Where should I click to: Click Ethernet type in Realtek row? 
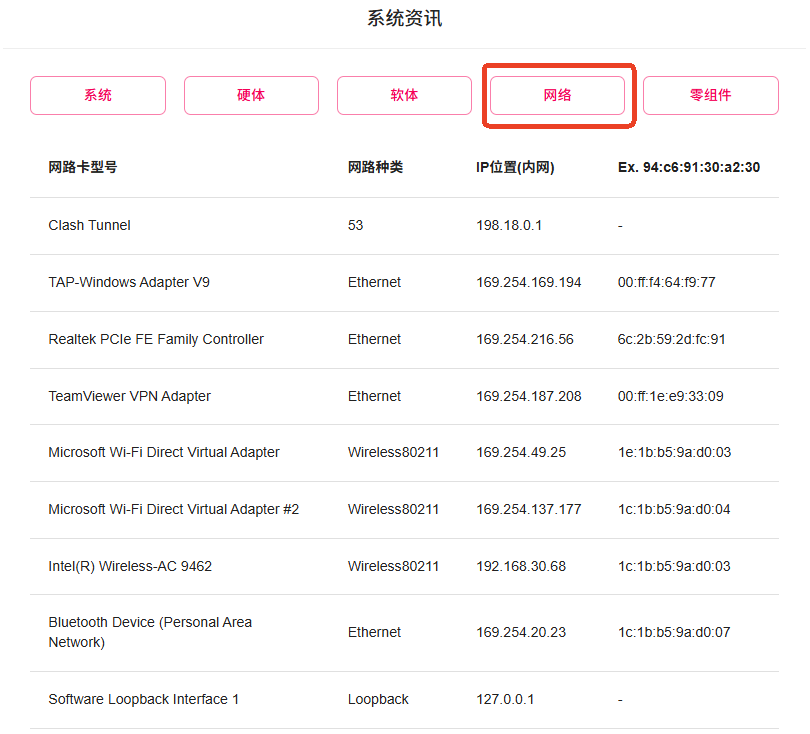click(x=374, y=339)
